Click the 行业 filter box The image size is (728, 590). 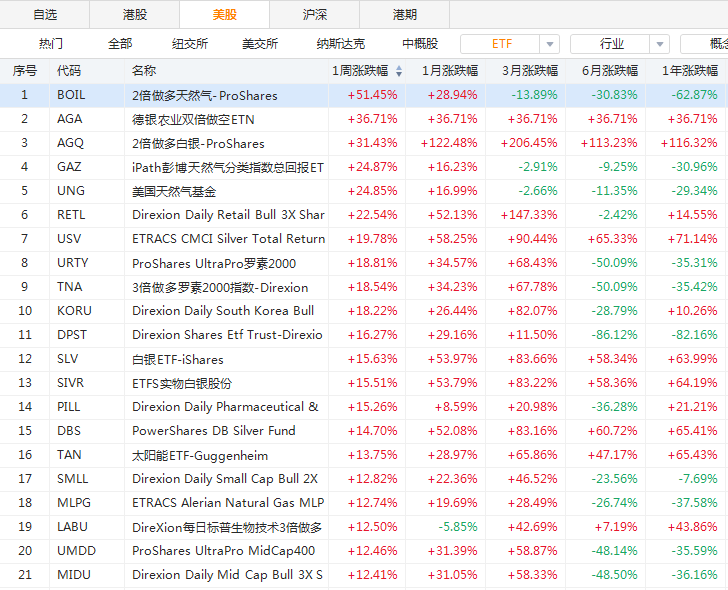pyautogui.click(x=611, y=44)
